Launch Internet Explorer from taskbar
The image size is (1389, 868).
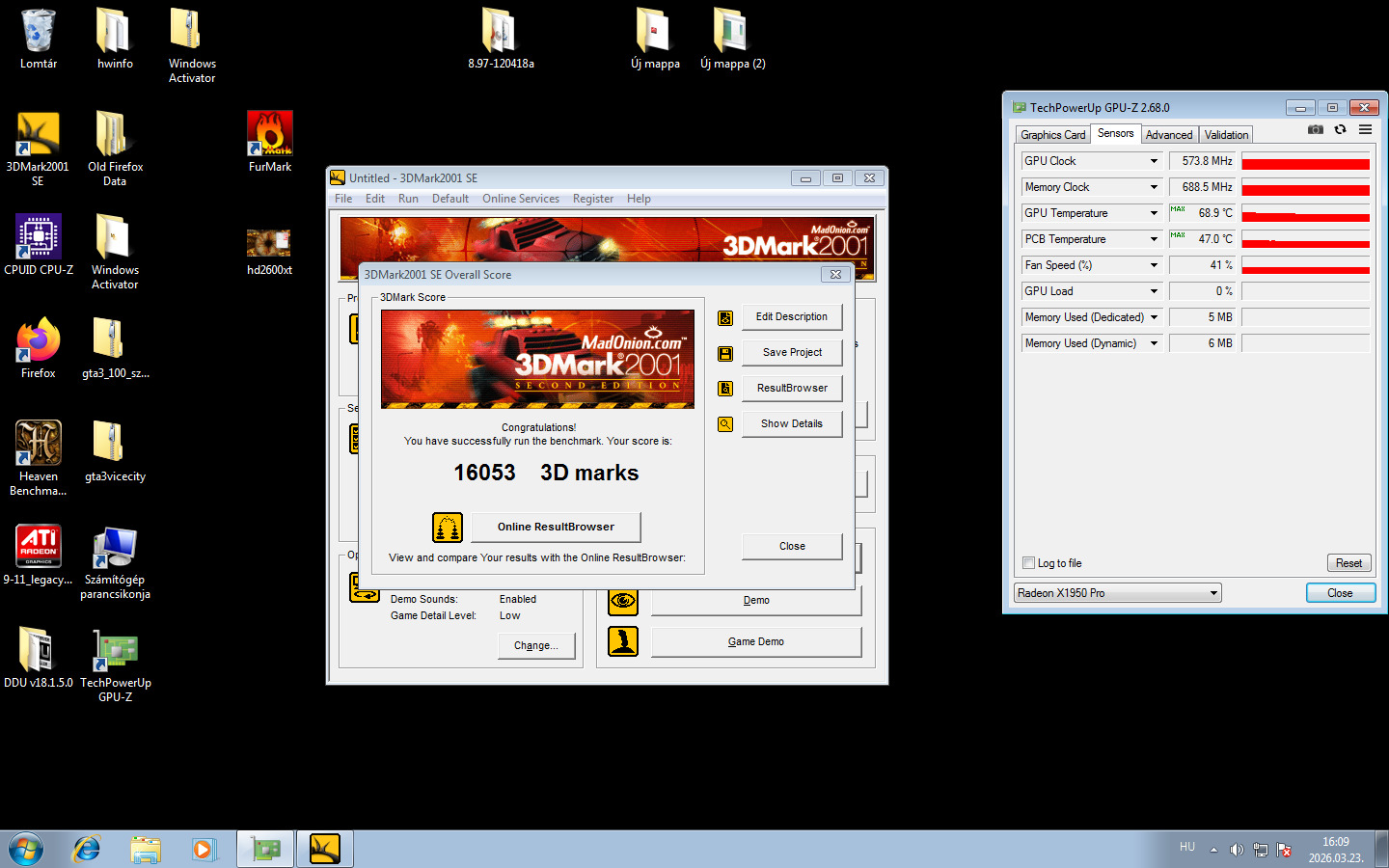click(x=87, y=849)
